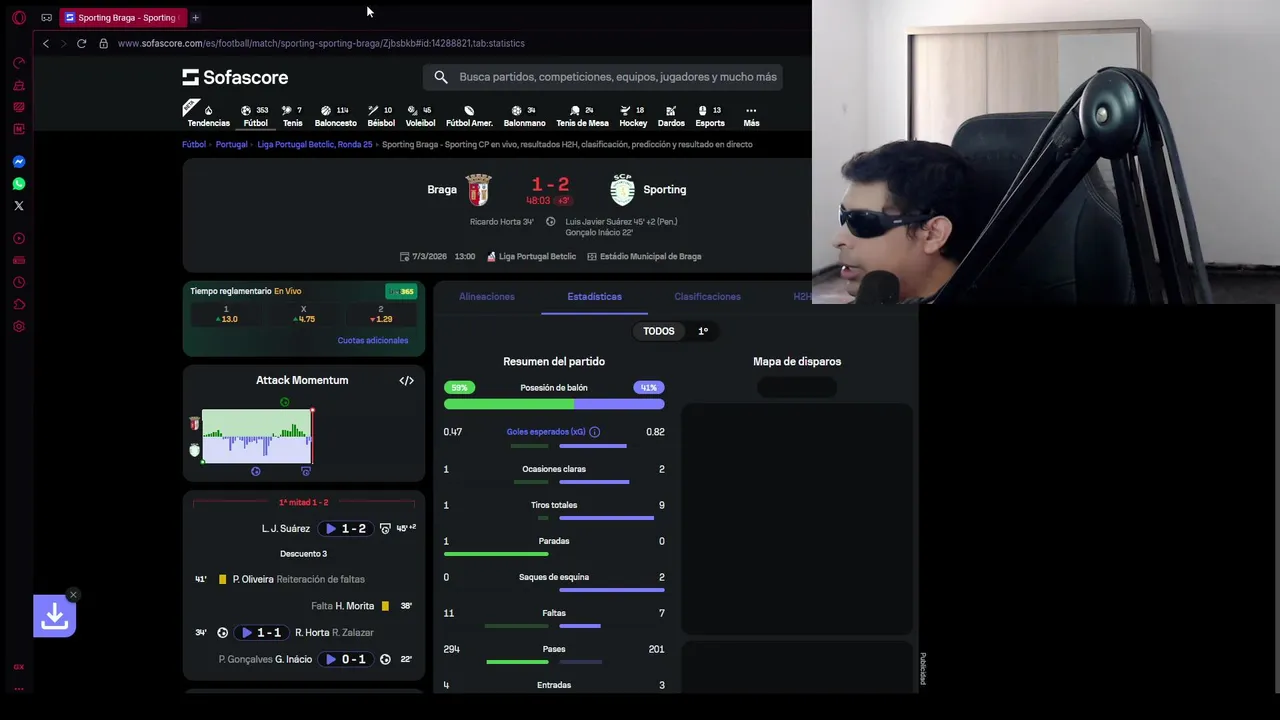The height and width of the screenshot is (720, 1280).
Task: Click the Fútbol breadcrumb link
Action: pos(194,144)
